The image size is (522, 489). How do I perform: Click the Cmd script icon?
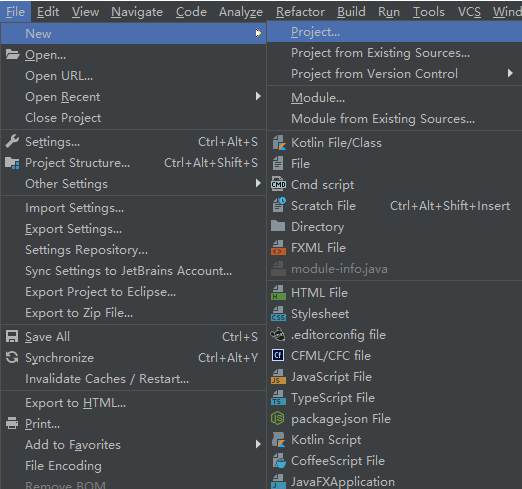[278, 184]
